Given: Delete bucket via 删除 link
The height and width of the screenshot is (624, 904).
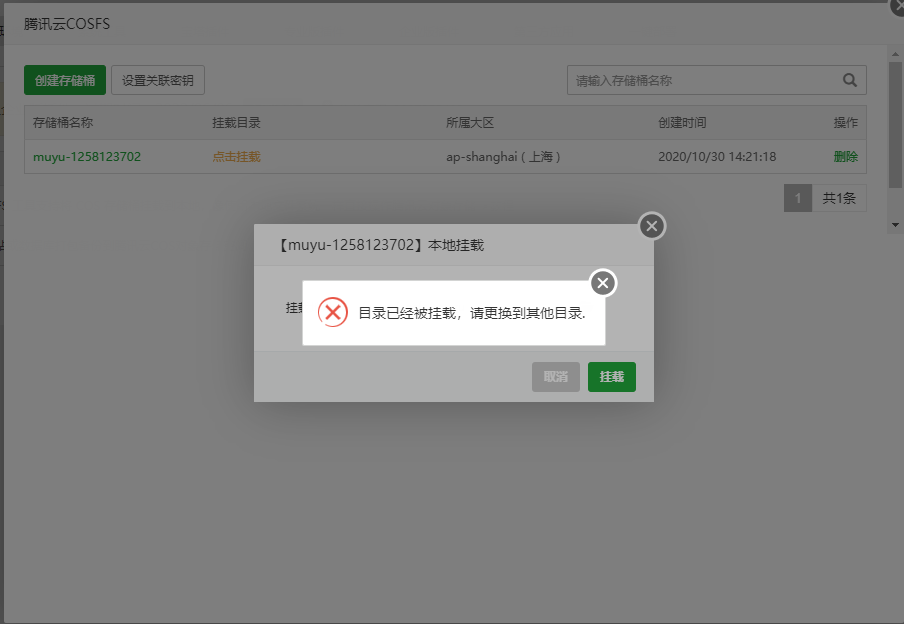Looking at the screenshot, I should point(846,157).
